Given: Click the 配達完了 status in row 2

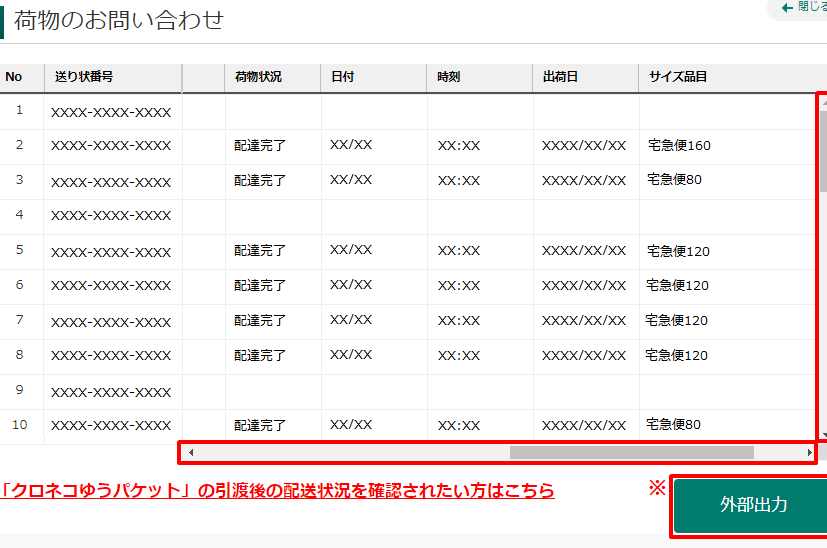Looking at the screenshot, I should (260, 146).
